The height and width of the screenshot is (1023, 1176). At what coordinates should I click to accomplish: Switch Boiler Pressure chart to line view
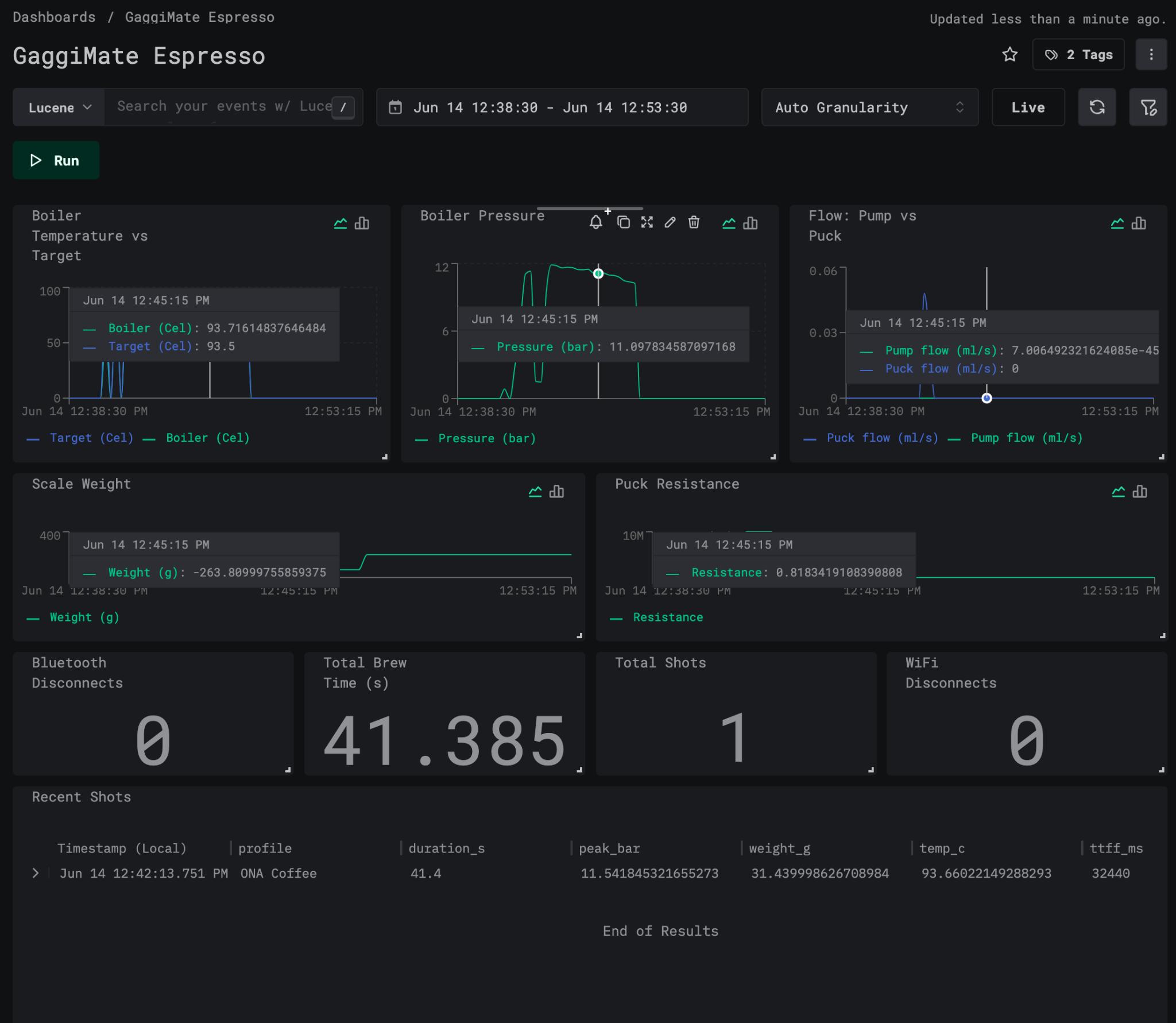(x=729, y=223)
